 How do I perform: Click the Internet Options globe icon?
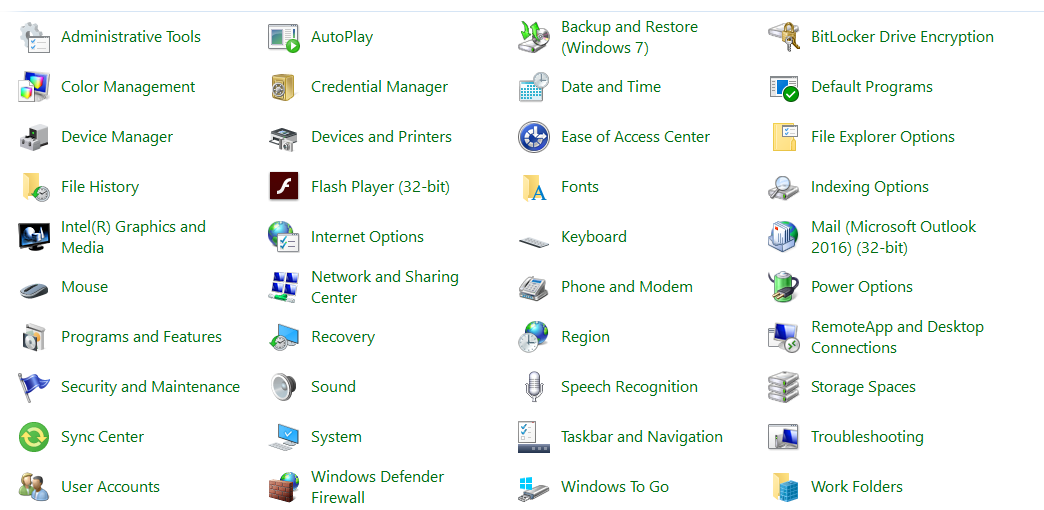[x=284, y=237]
